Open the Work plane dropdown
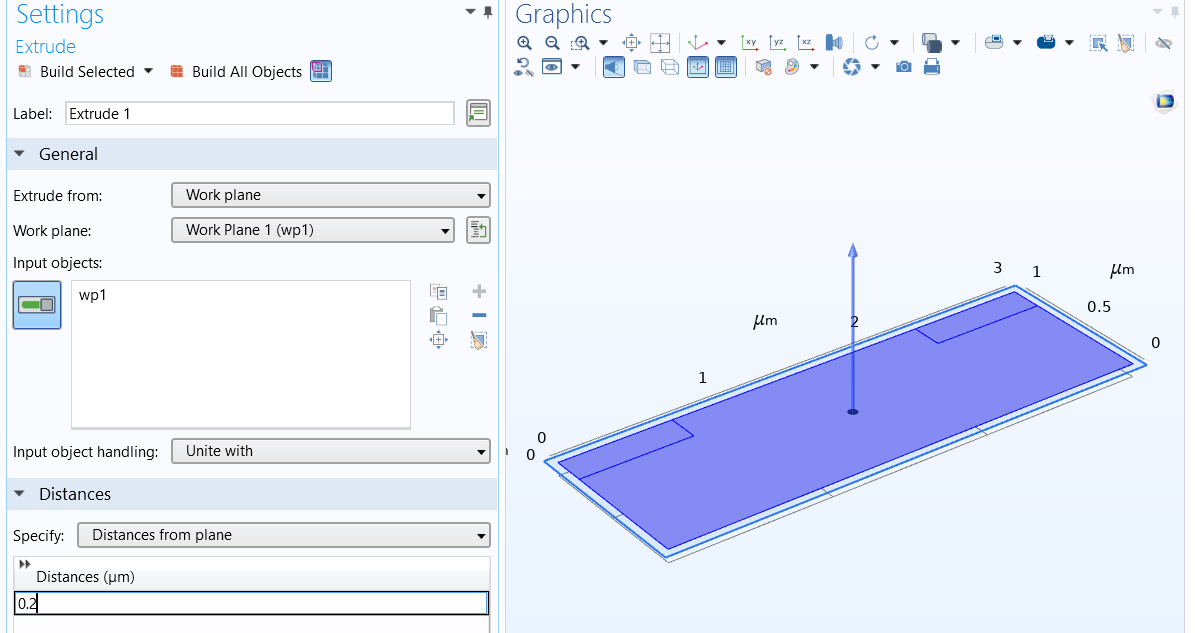1195x633 pixels. pos(313,230)
